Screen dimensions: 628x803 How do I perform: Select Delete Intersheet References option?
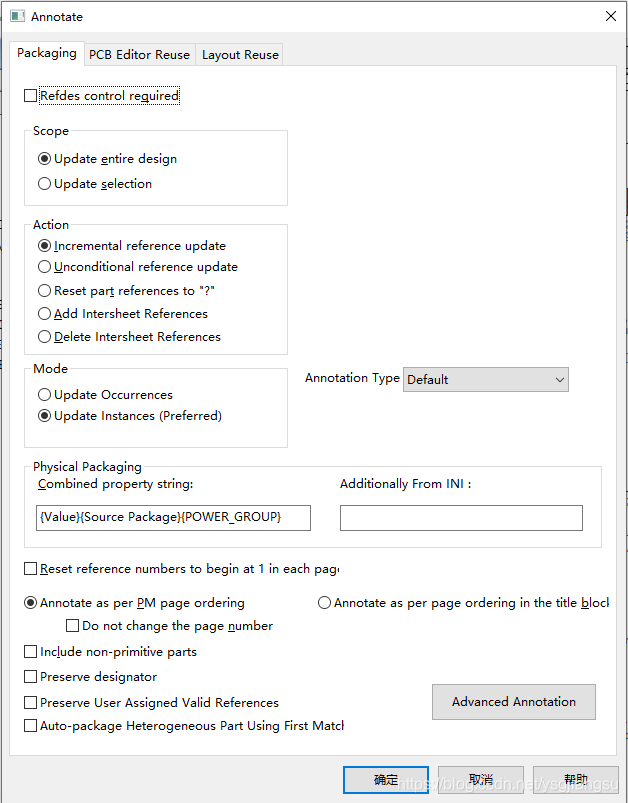[45, 337]
